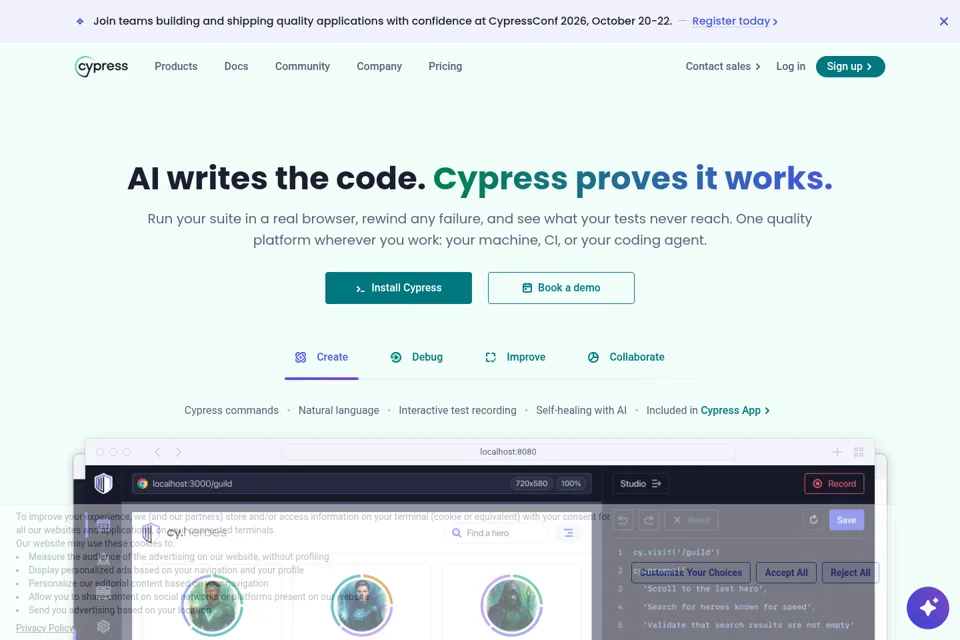Click the Install Cypress button
Image resolution: width=960 pixels, height=640 pixels.
click(x=399, y=288)
